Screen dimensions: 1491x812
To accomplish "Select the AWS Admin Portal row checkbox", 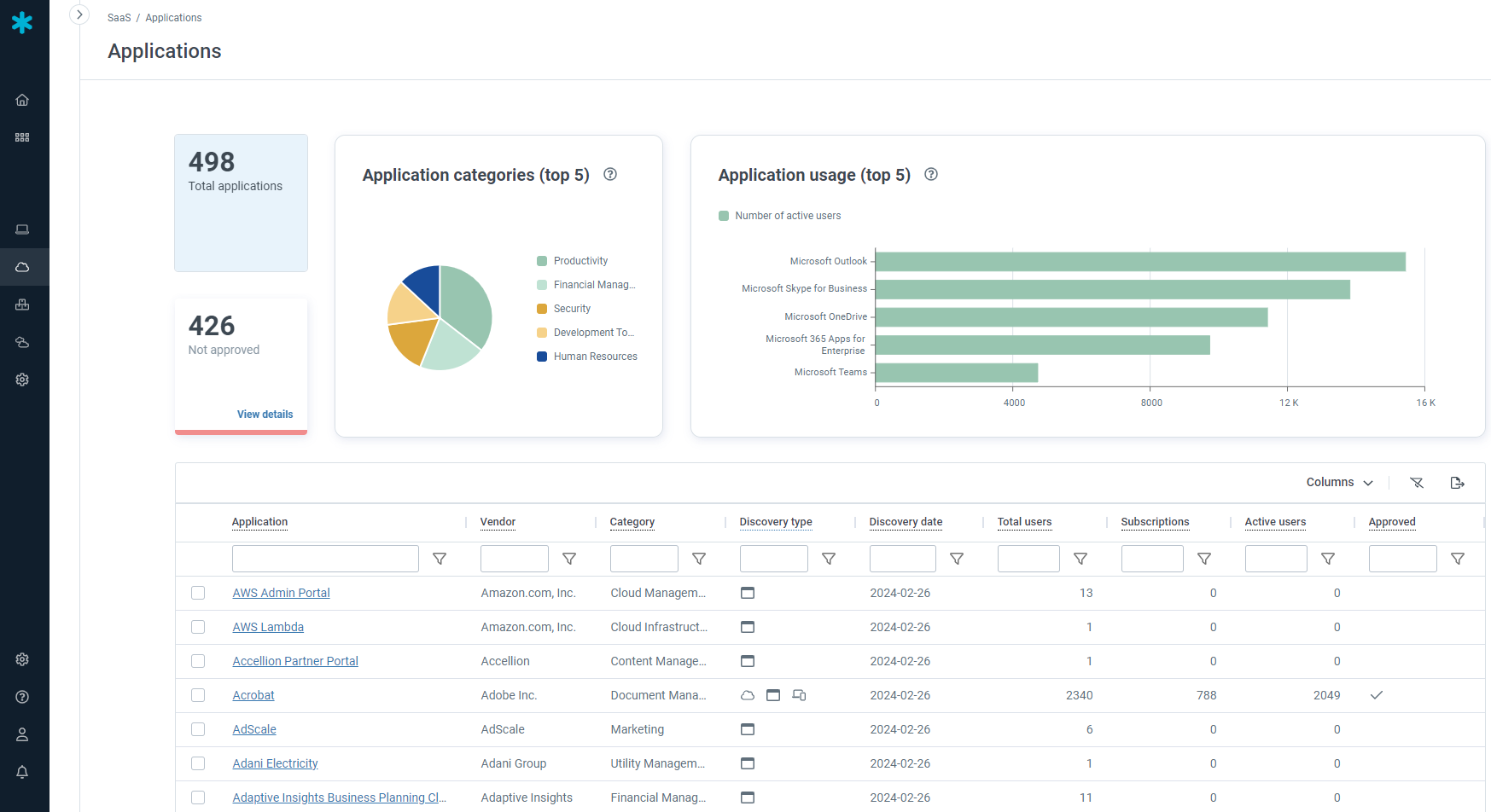I will (198, 593).
